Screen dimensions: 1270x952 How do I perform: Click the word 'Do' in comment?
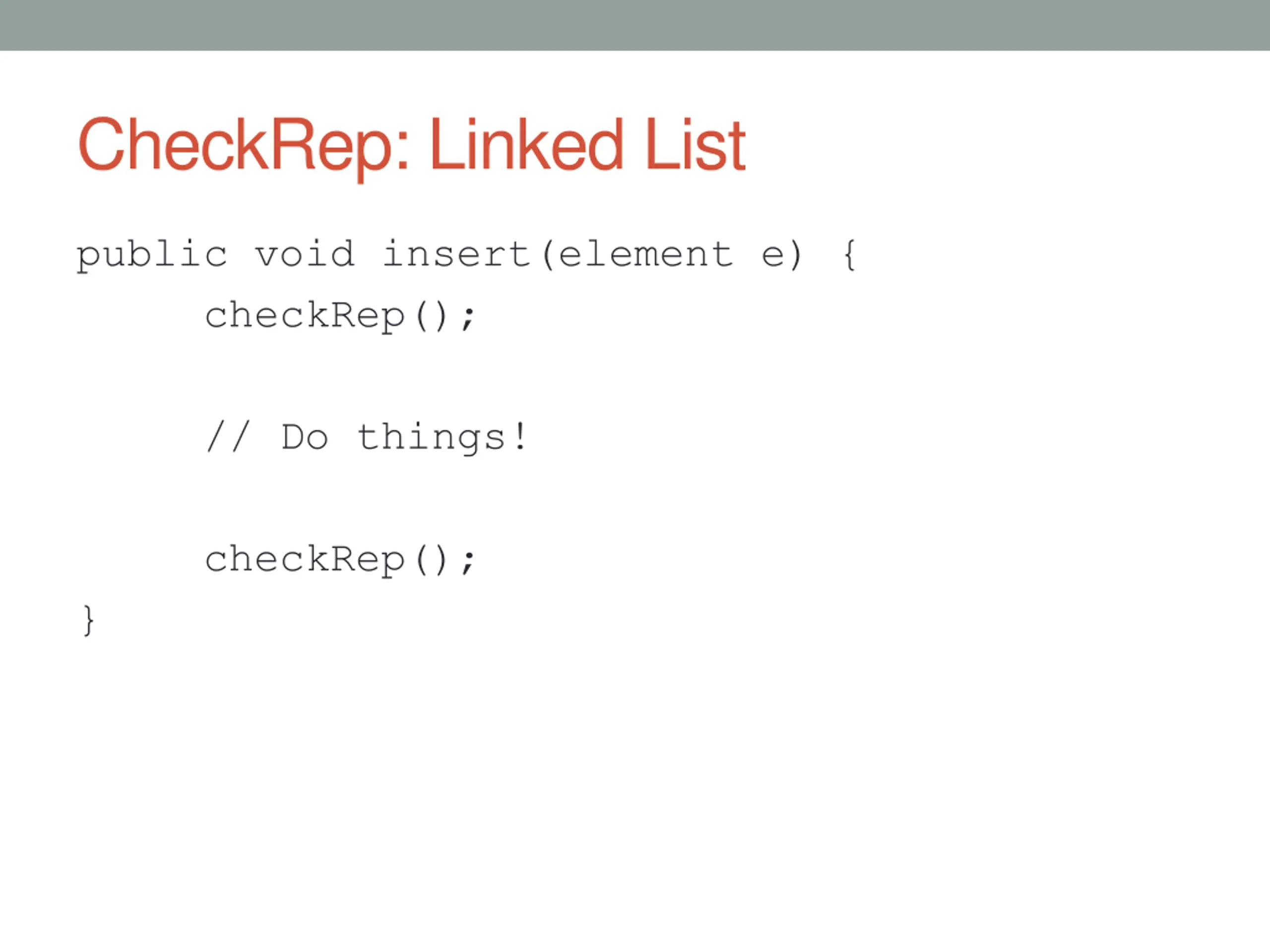[x=305, y=438]
